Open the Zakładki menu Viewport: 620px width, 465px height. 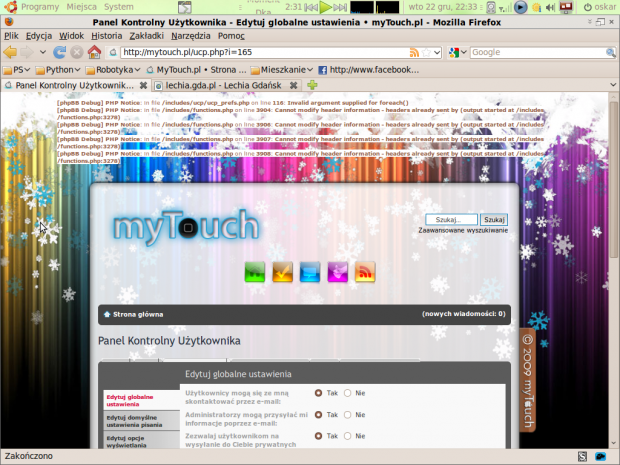146,36
